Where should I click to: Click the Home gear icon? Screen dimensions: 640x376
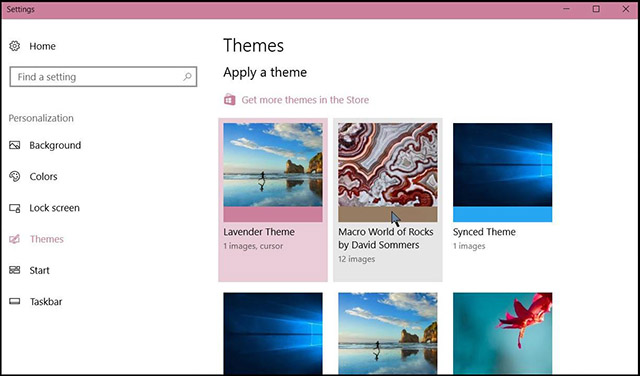pos(15,46)
